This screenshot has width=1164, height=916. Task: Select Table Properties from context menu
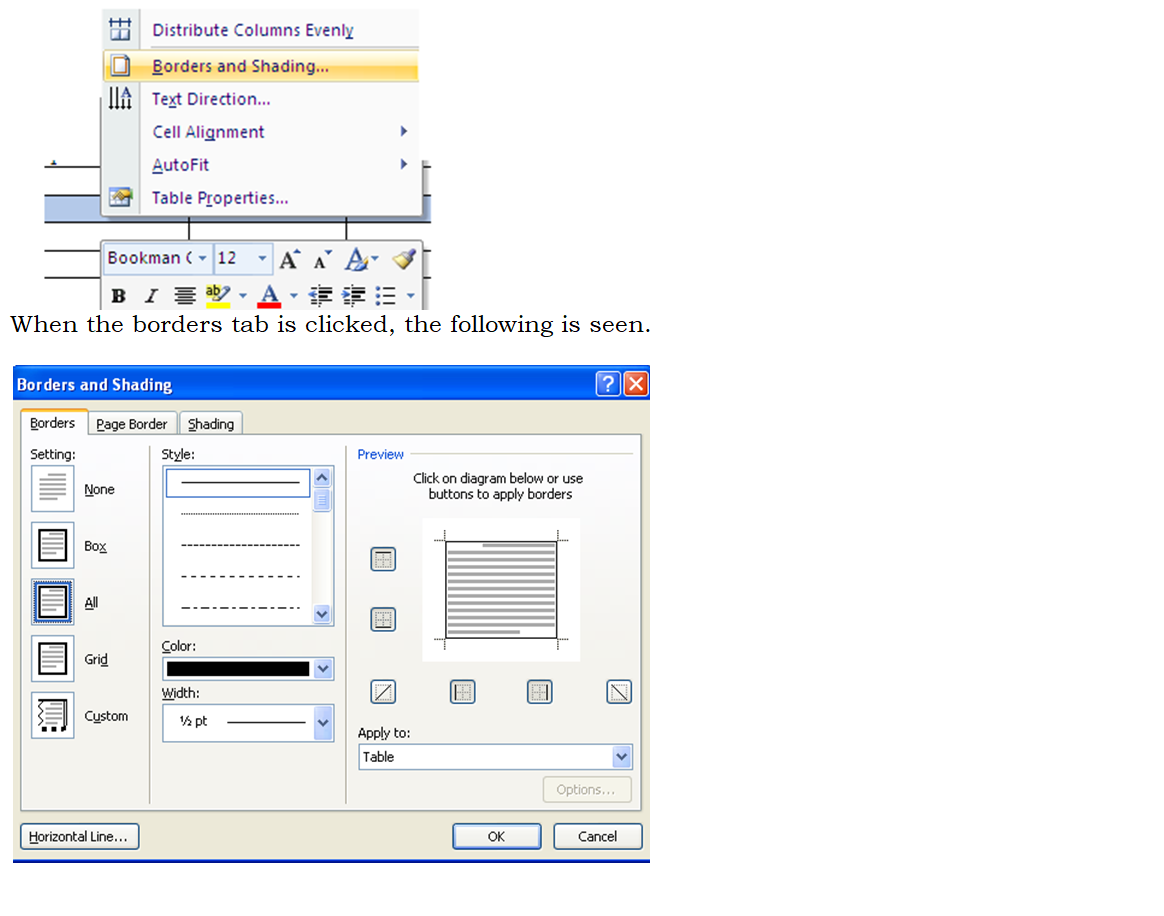tap(220, 198)
